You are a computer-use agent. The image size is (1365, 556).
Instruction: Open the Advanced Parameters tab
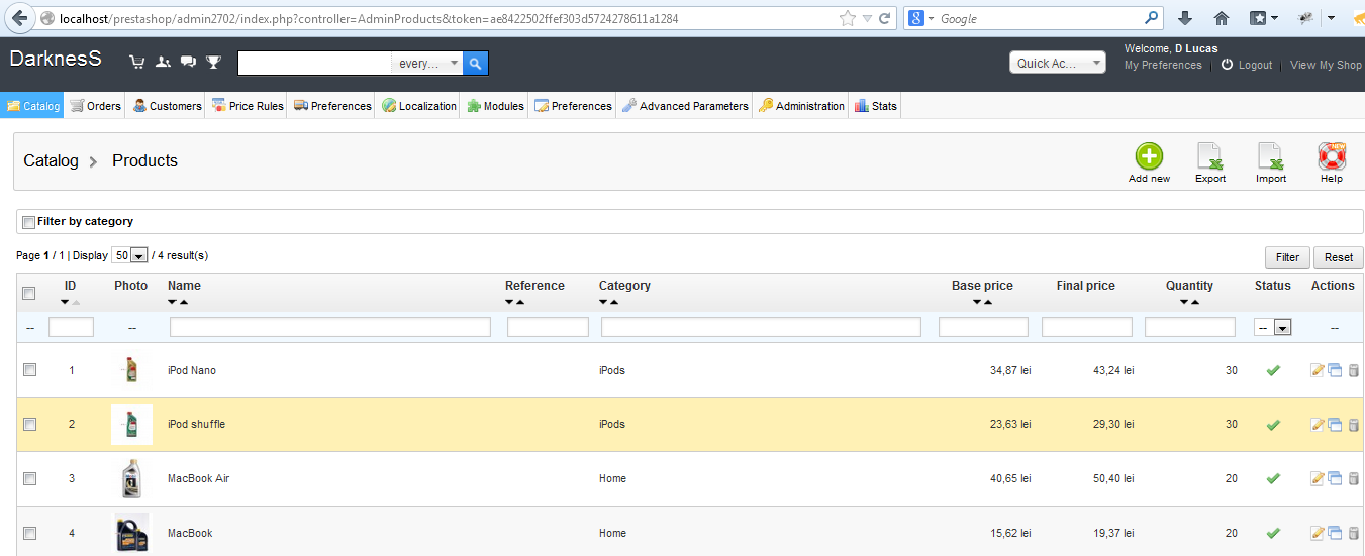[x=685, y=106]
